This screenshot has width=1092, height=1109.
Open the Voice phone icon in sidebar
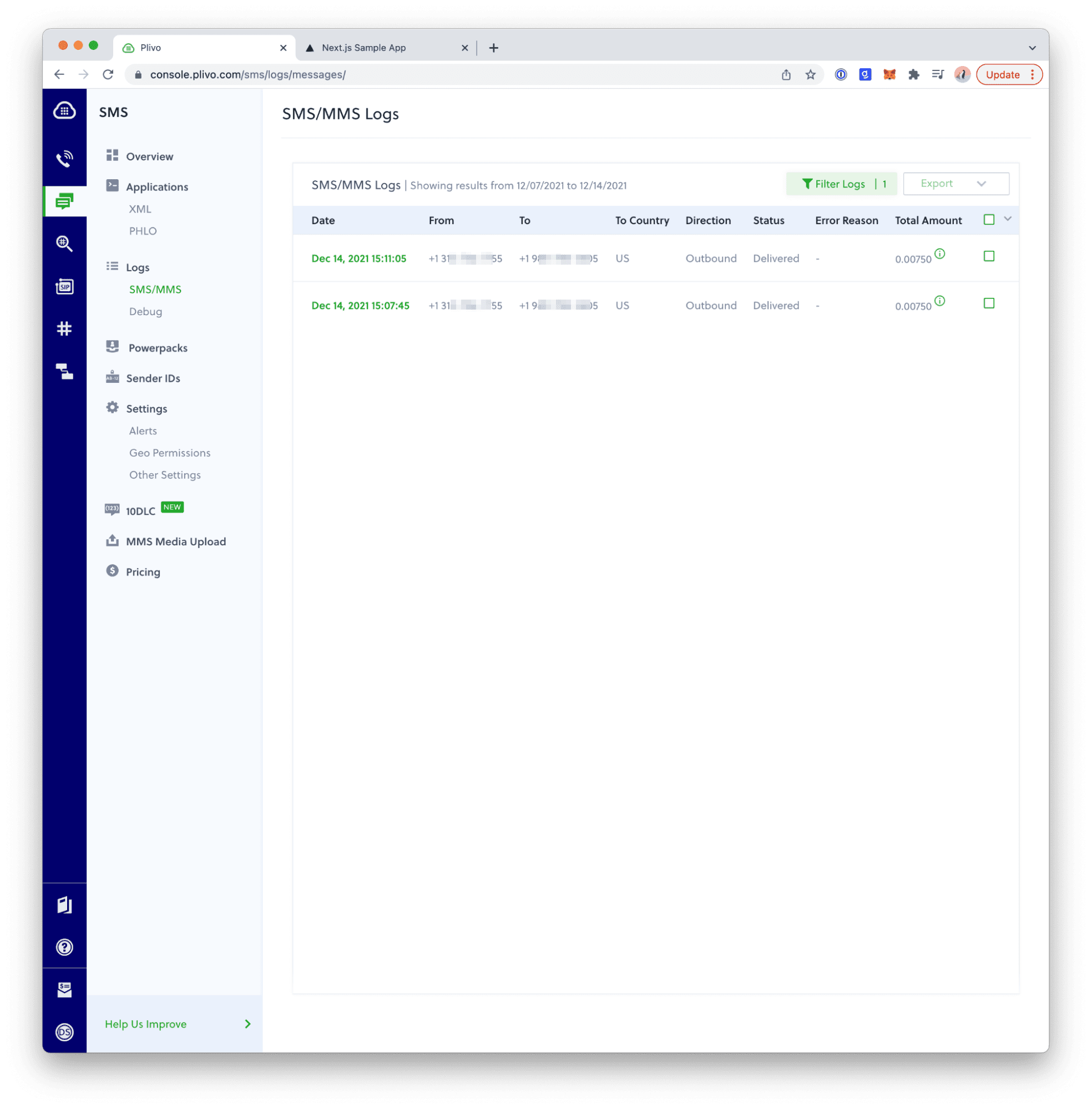(x=64, y=159)
